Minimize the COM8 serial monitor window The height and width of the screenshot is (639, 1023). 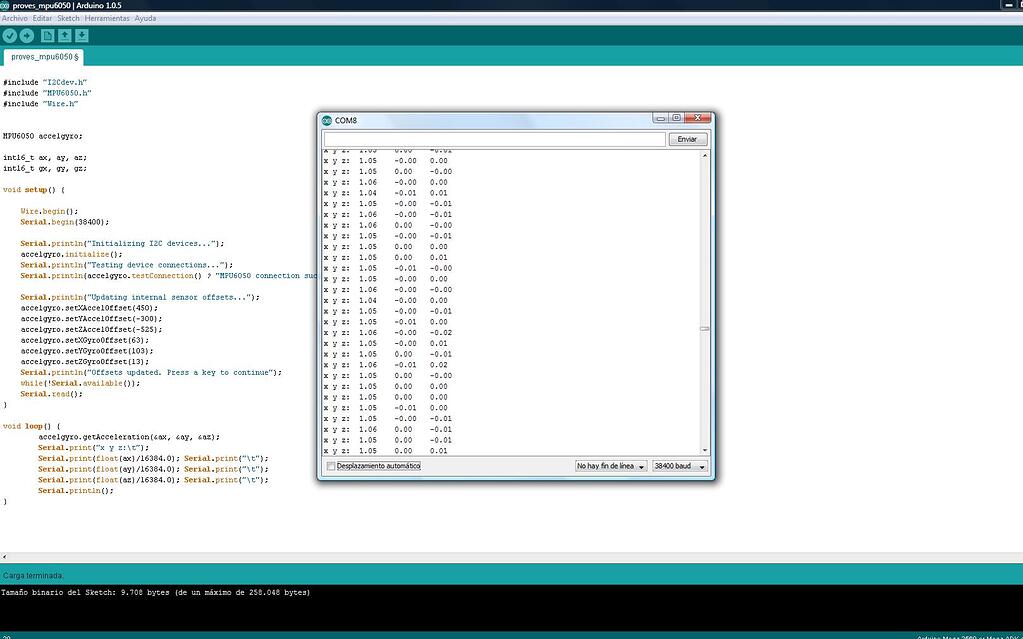pyautogui.click(x=661, y=118)
